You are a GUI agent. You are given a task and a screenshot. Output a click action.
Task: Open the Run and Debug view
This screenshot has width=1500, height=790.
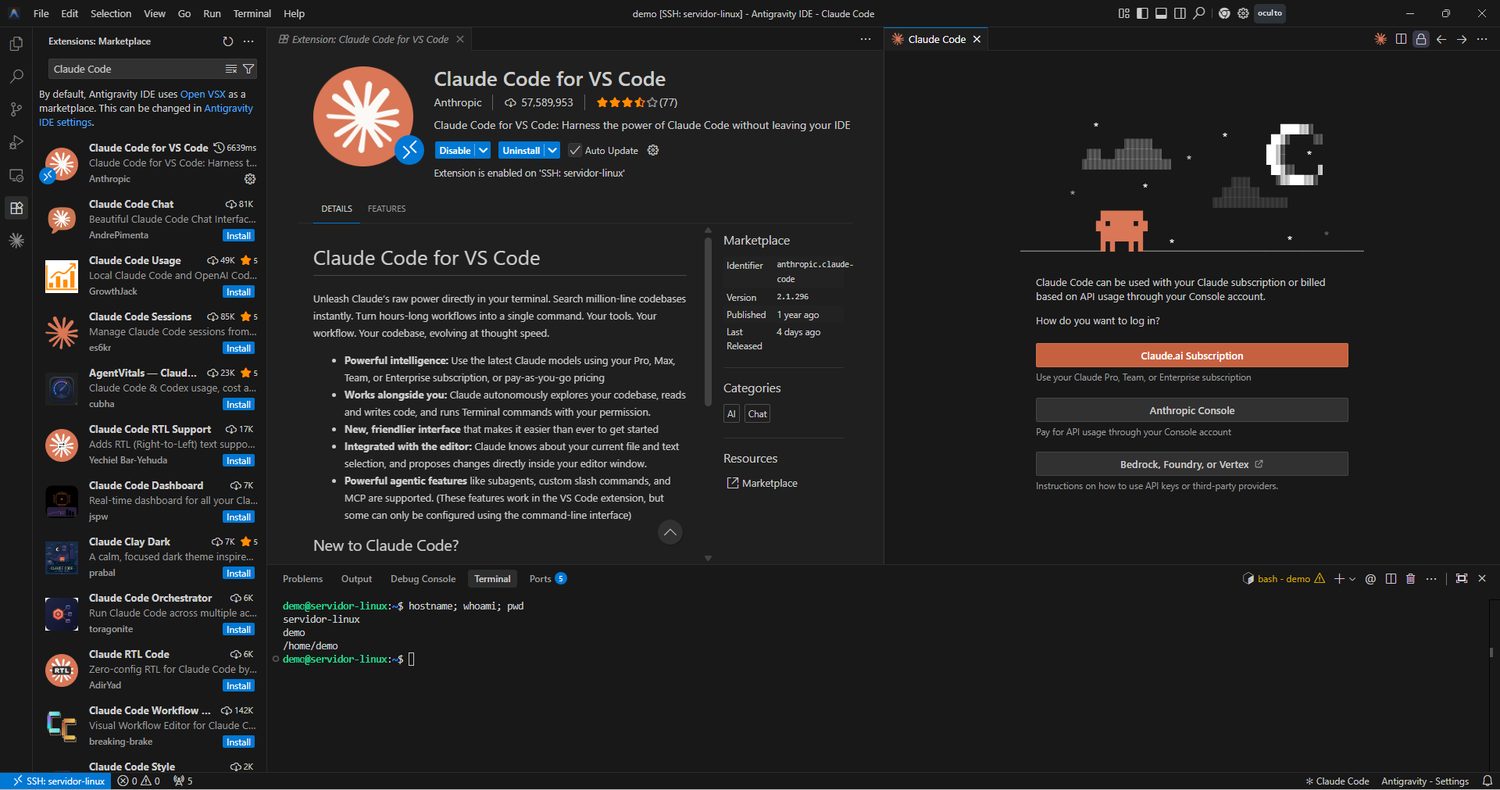tap(16, 142)
